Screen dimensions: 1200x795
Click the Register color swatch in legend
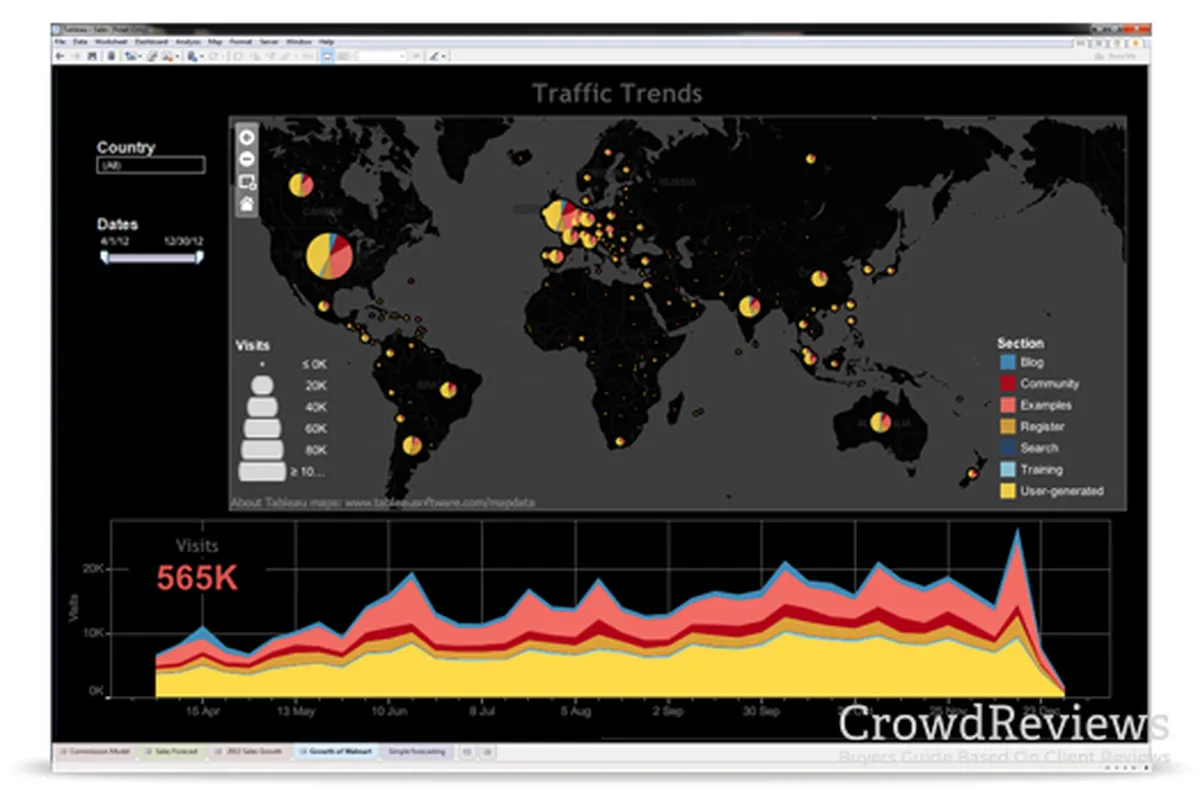tap(1007, 427)
